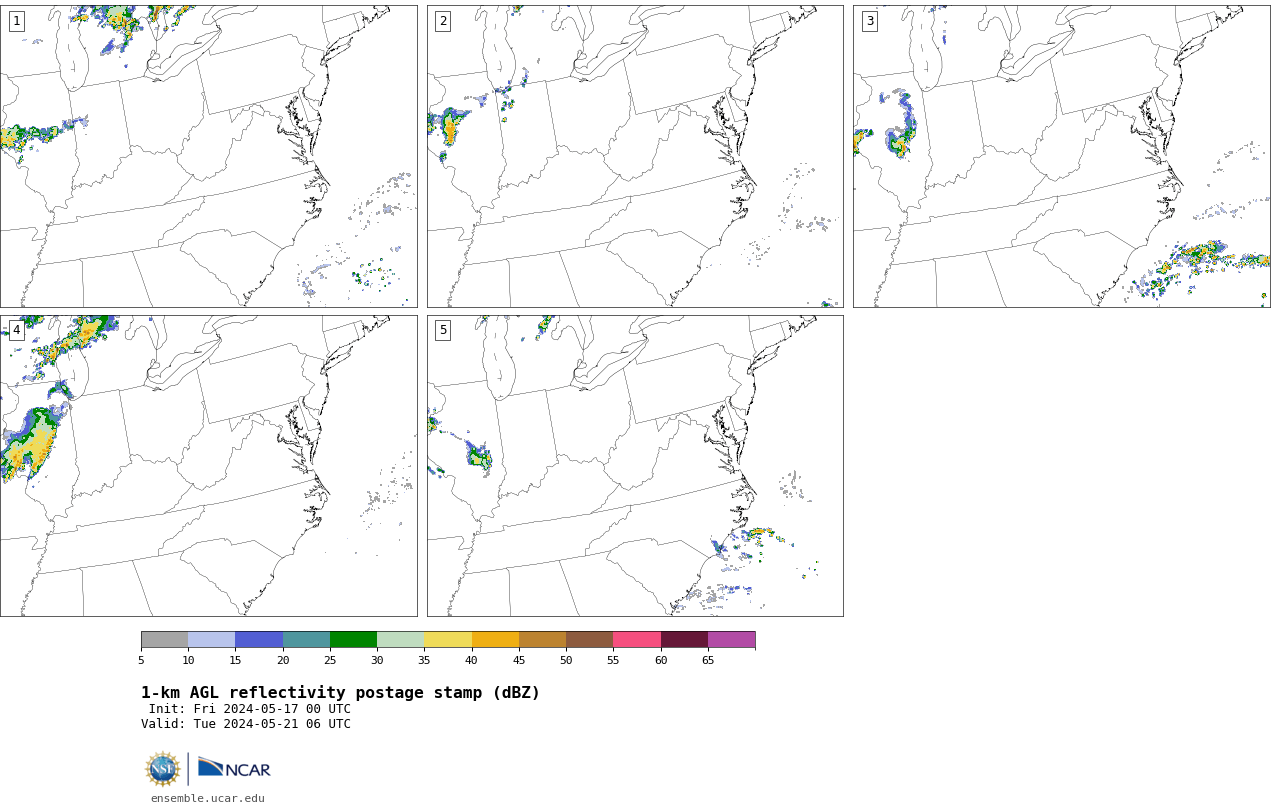This screenshot has width=1280, height=809.
Task: Select the purple 65+ dBZ swatch
Action: (731, 640)
